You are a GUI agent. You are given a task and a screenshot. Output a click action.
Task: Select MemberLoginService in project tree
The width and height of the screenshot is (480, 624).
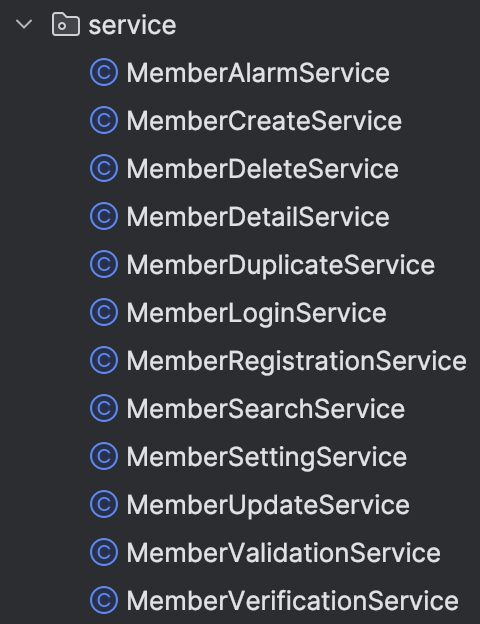click(257, 314)
